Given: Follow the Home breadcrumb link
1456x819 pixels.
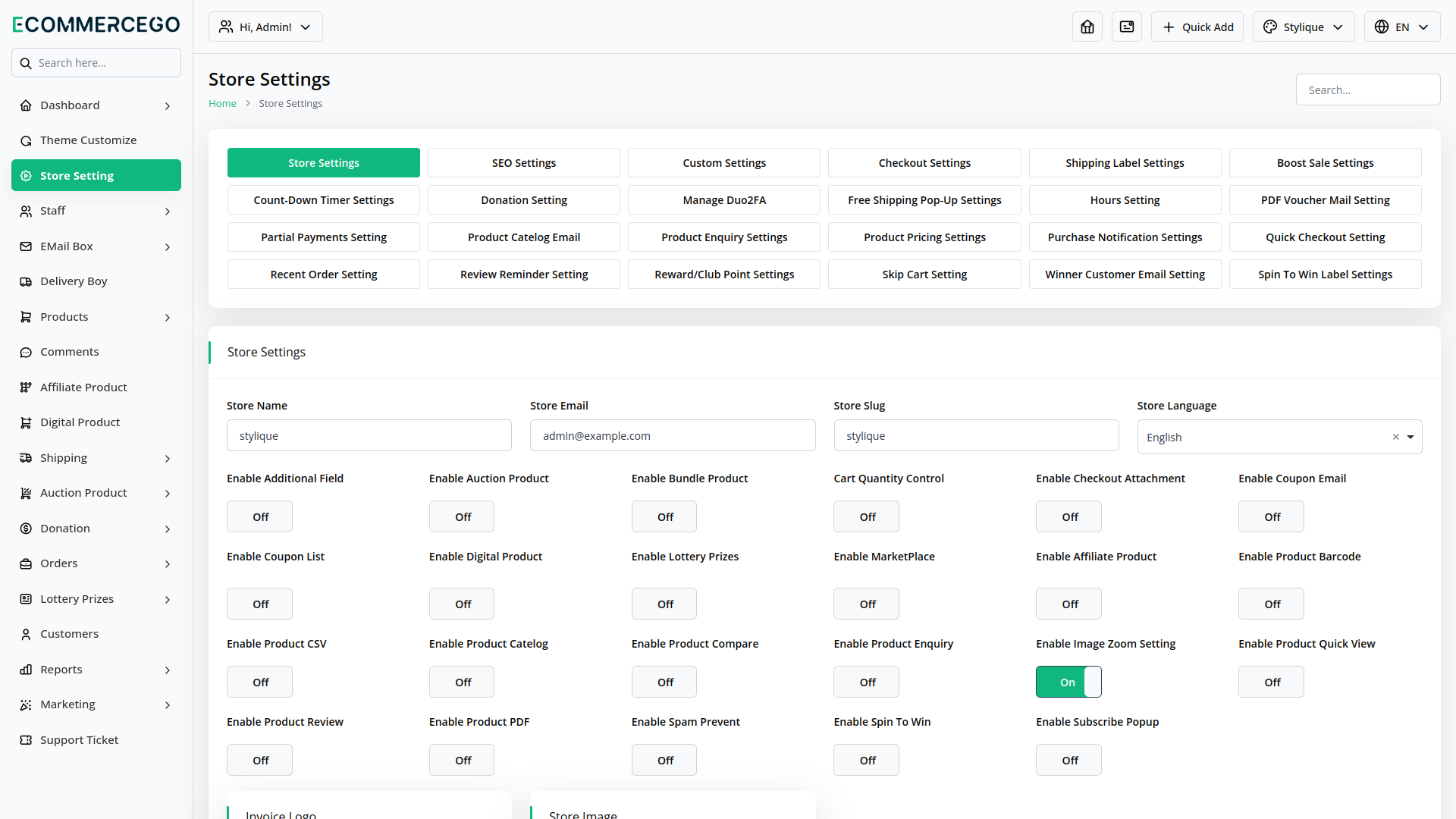Looking at the screenshot, I should tap(222, 103).
